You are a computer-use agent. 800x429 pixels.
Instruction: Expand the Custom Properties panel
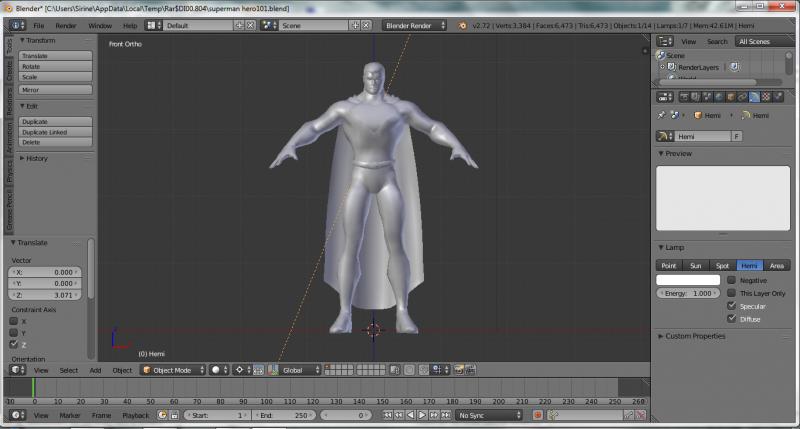(x=695, y=336)
